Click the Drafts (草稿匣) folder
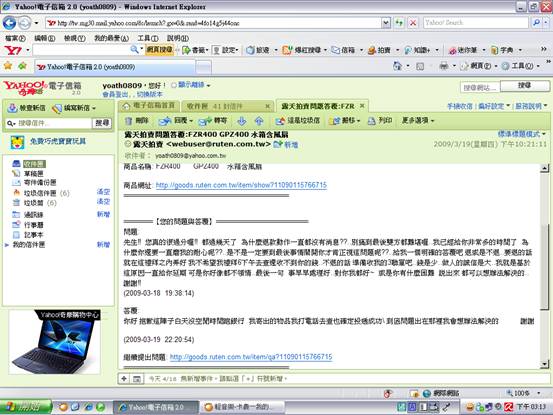The image size is (553, 415). (x=34, y=173)
